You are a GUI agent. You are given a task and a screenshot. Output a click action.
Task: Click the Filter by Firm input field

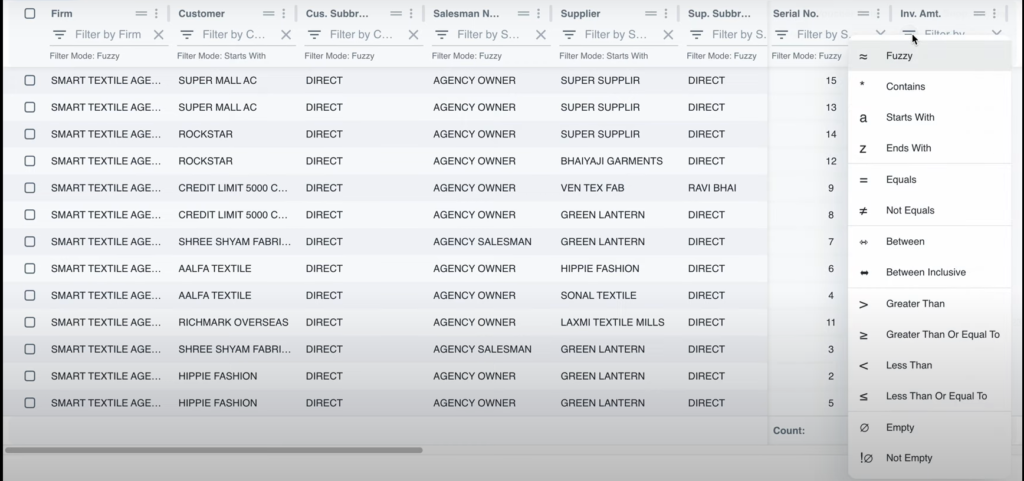click(108, 35)
